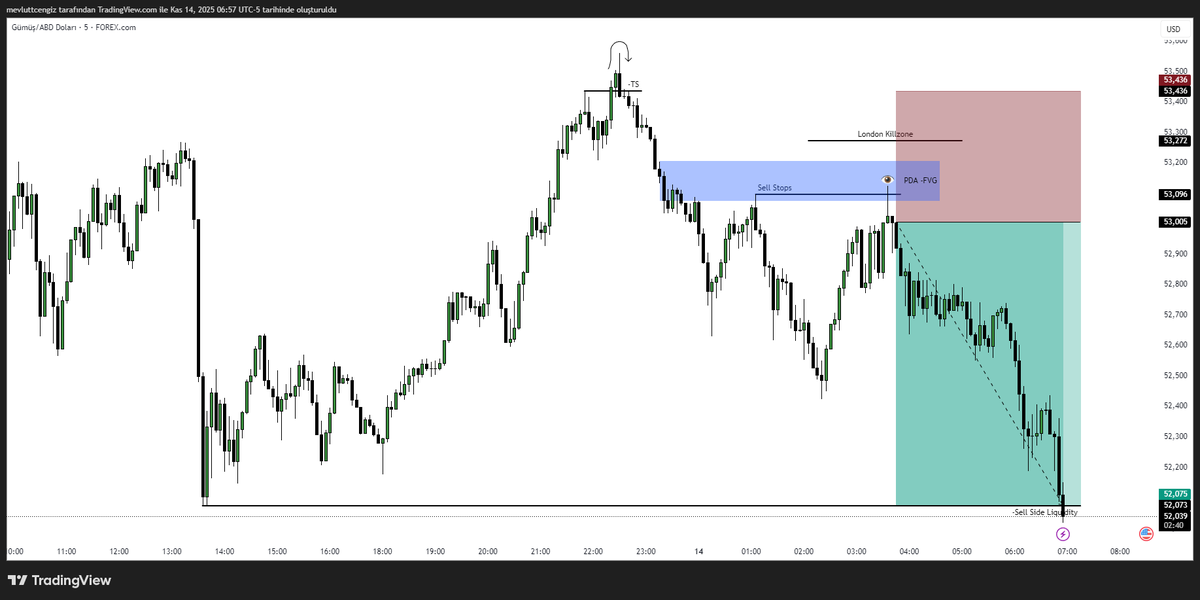Click the green 52,075 target price tag
Viewport: 1200px width, 600px height.
[x=1175, y=494]
